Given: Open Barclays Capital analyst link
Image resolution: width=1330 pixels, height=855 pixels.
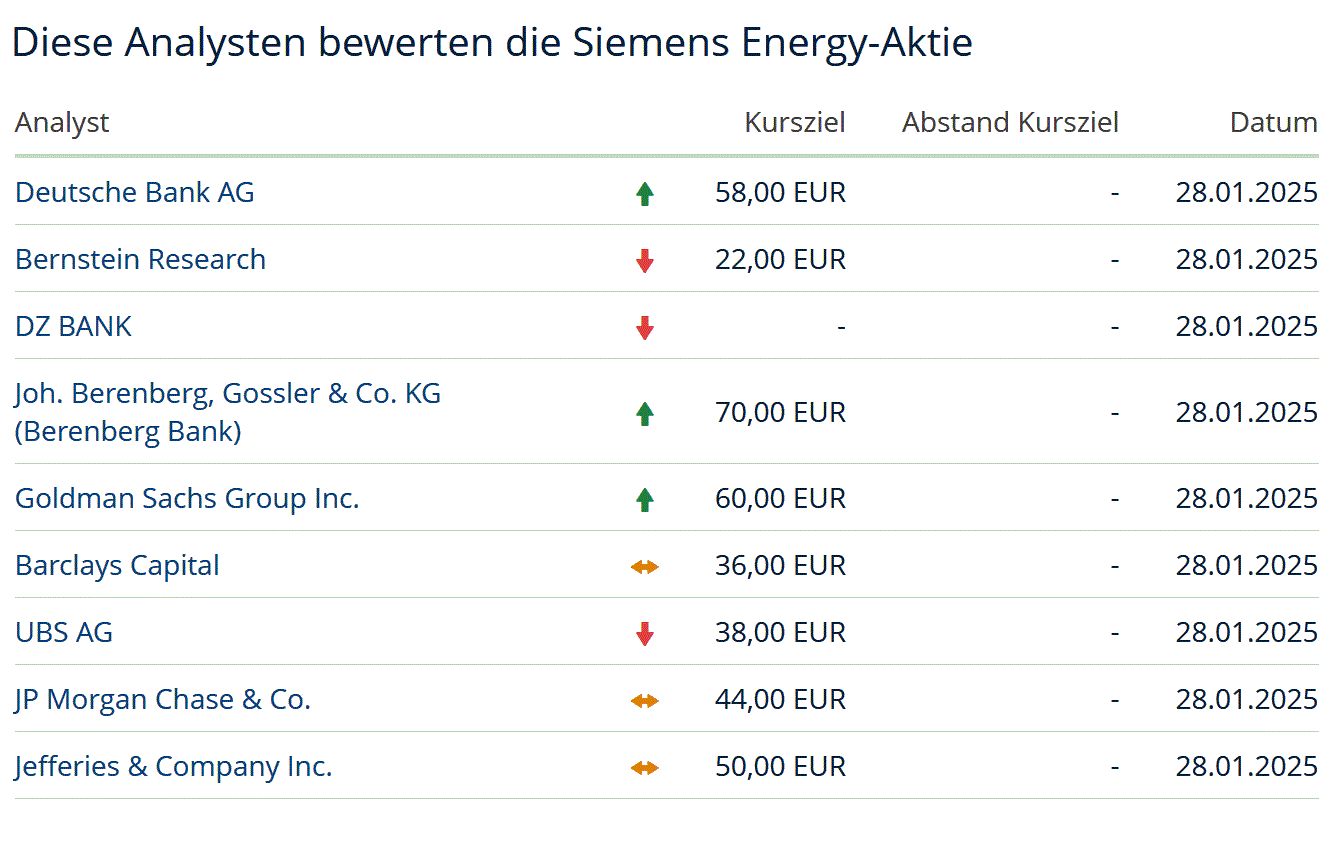Looking at the screenshot, I should [117, 565].
